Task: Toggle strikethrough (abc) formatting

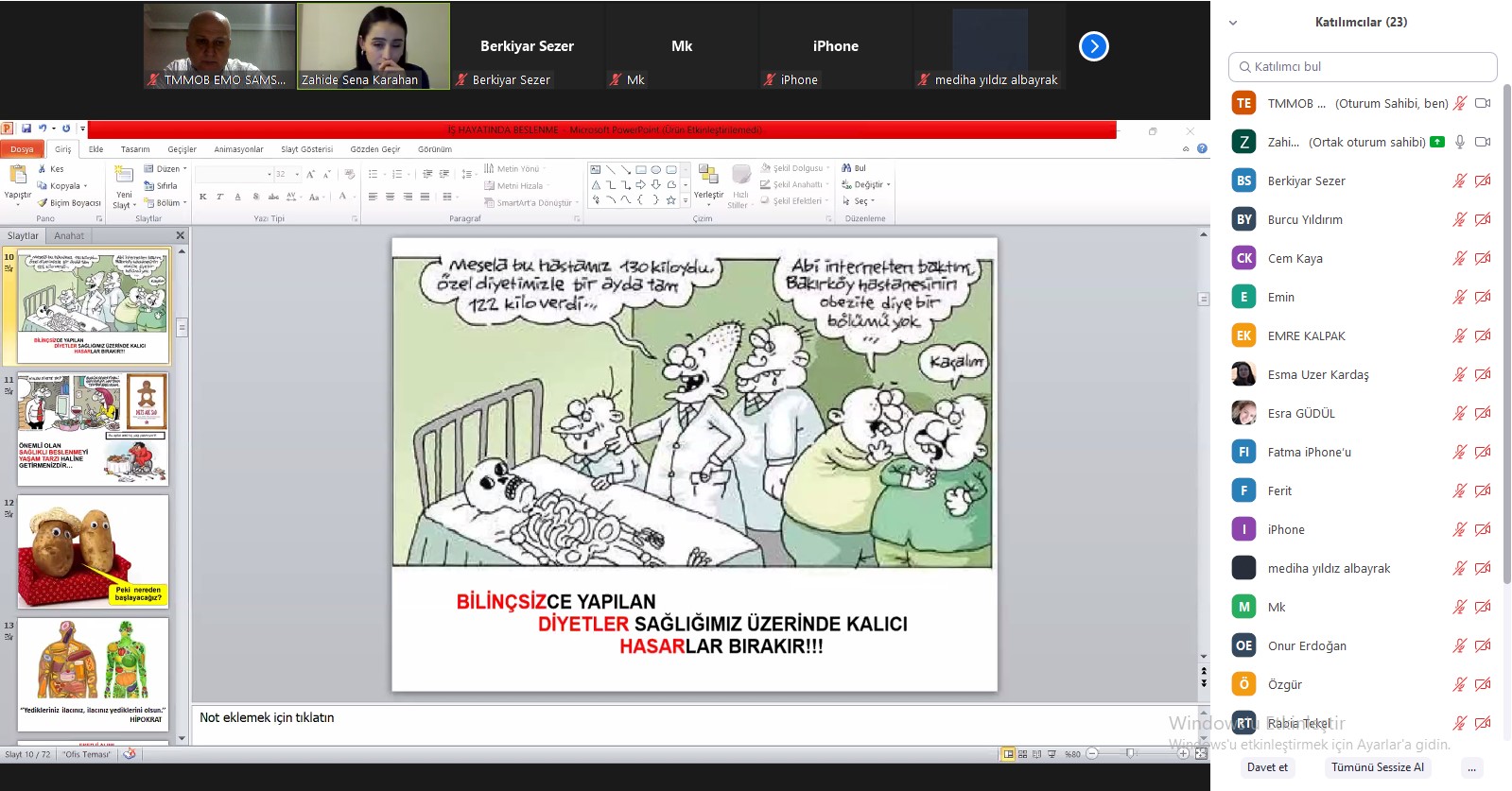Action: (x=273, y=197)
